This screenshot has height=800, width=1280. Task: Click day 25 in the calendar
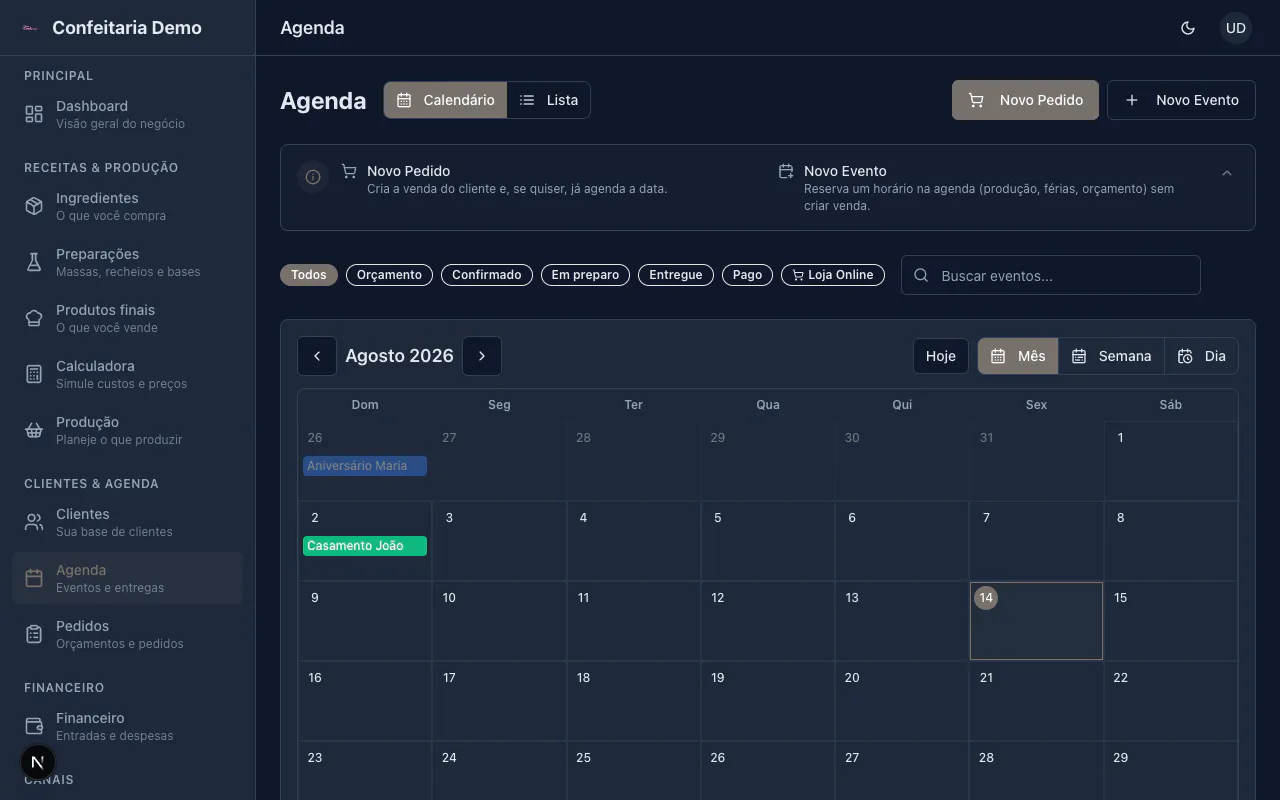(x=633, y=771)
